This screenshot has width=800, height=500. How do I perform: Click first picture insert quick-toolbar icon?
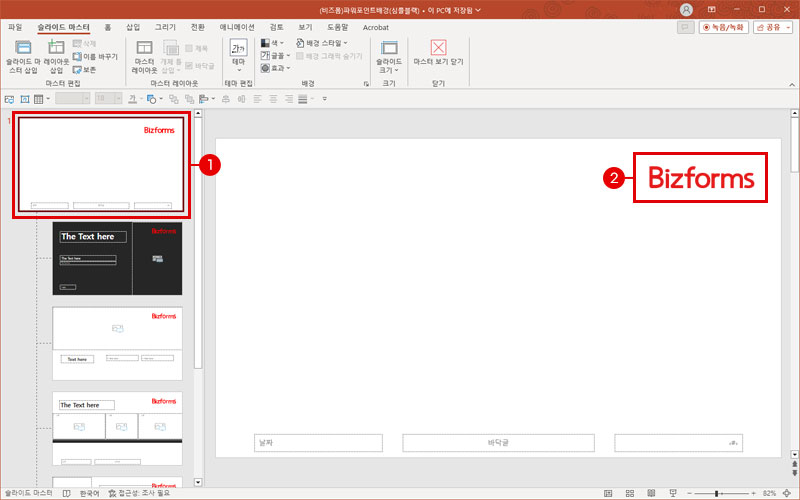tap(9, 99)
